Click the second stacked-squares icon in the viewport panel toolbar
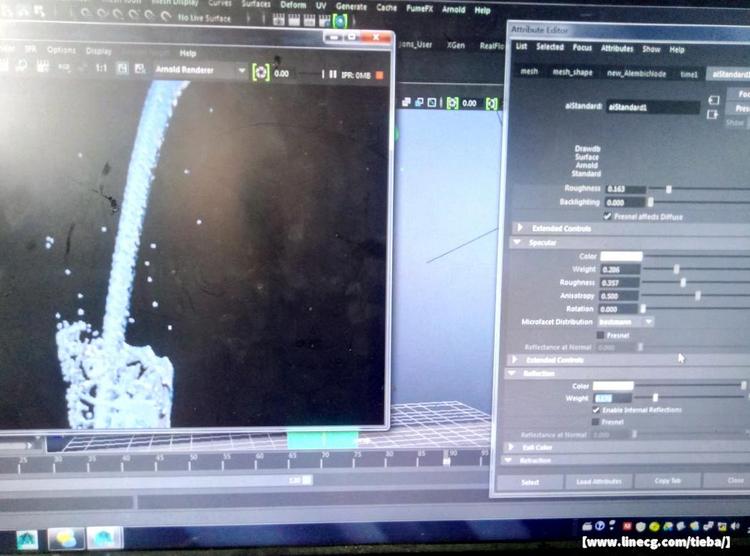750x556 pixels. point(419,102)
